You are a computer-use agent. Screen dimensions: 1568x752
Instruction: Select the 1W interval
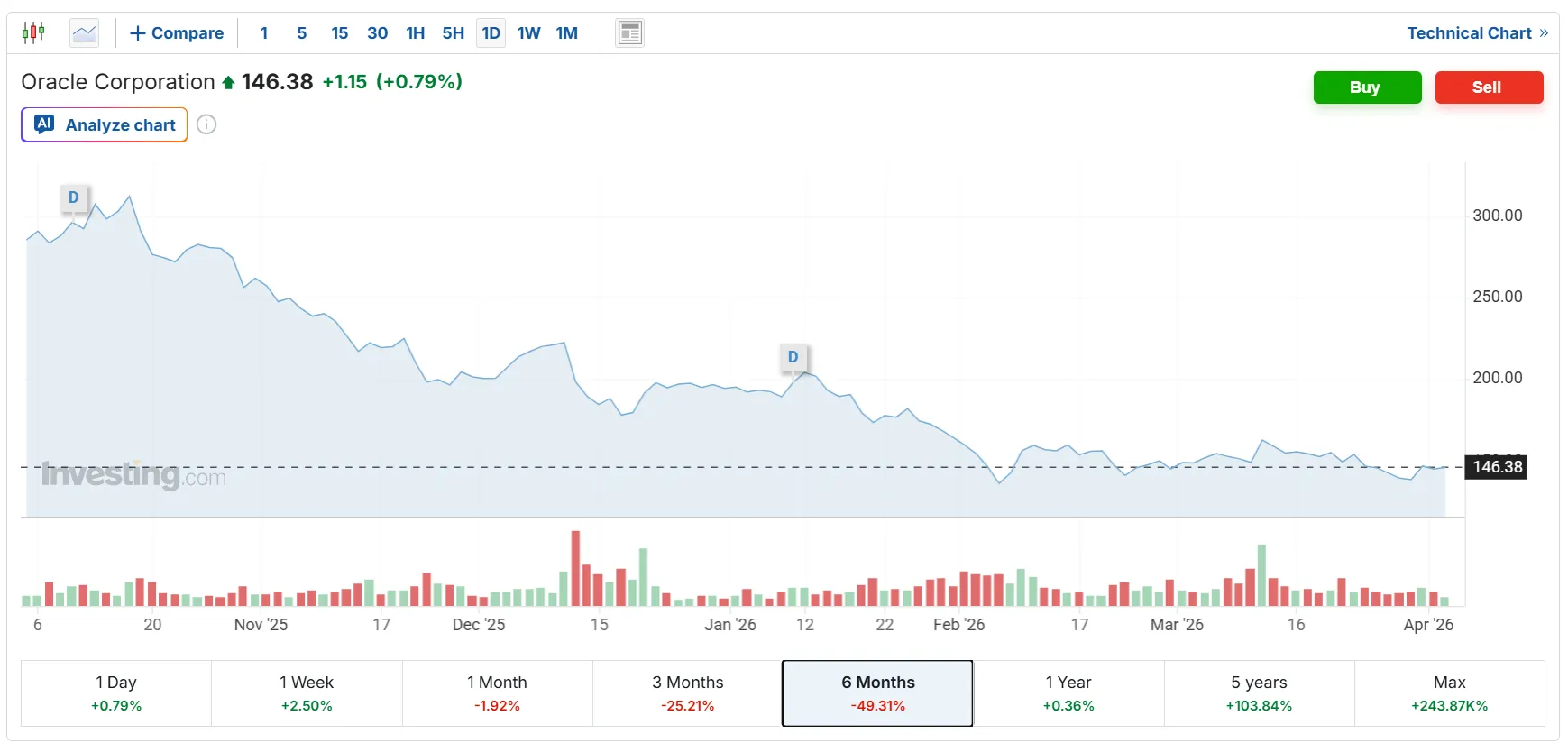[x=528, y=33]
